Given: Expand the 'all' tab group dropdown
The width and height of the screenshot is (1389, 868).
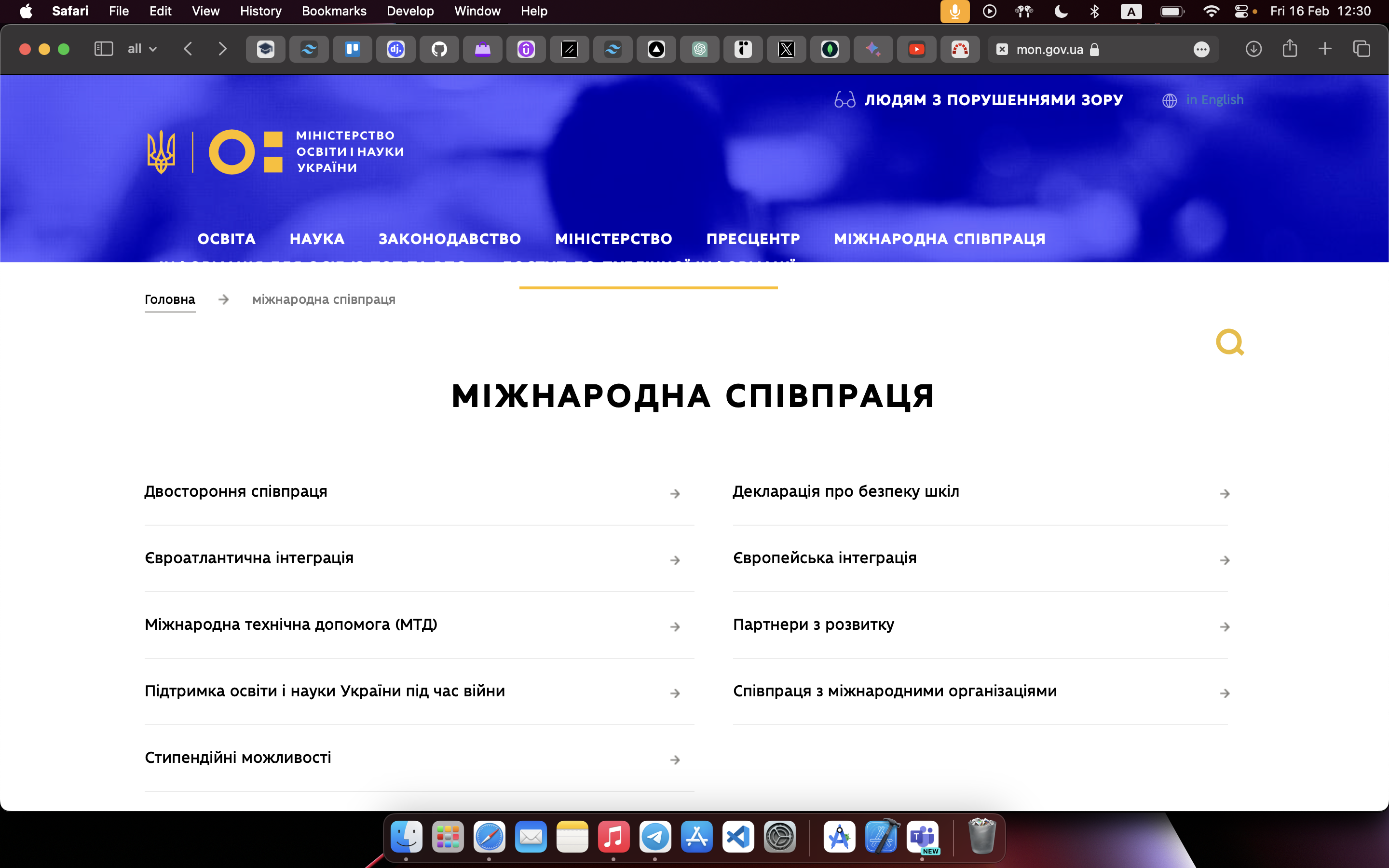Looking at the screenshot, I should [142, 49].
